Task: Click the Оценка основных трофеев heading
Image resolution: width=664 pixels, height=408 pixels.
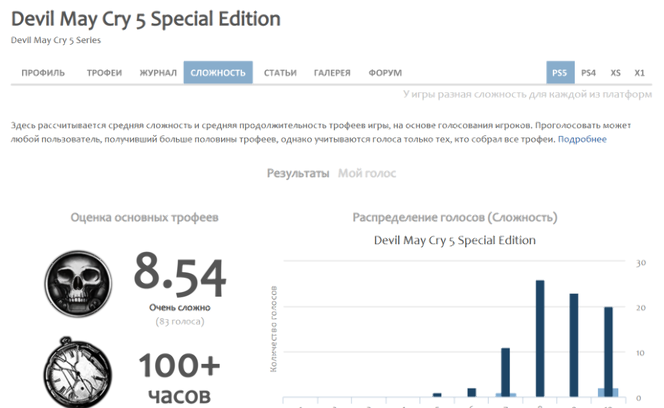Action: coord(144,217)
